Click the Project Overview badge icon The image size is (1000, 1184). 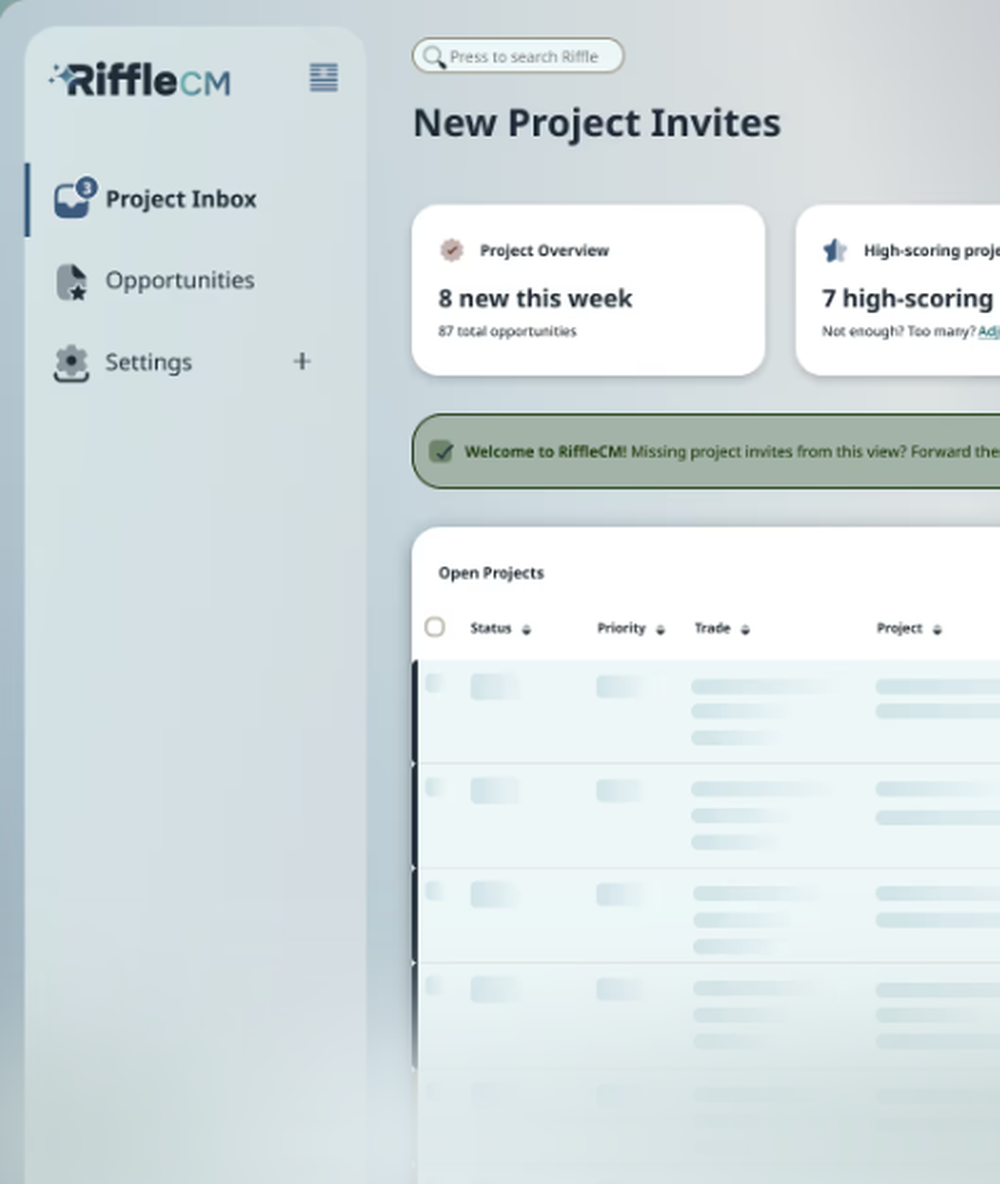click(452, 250)
